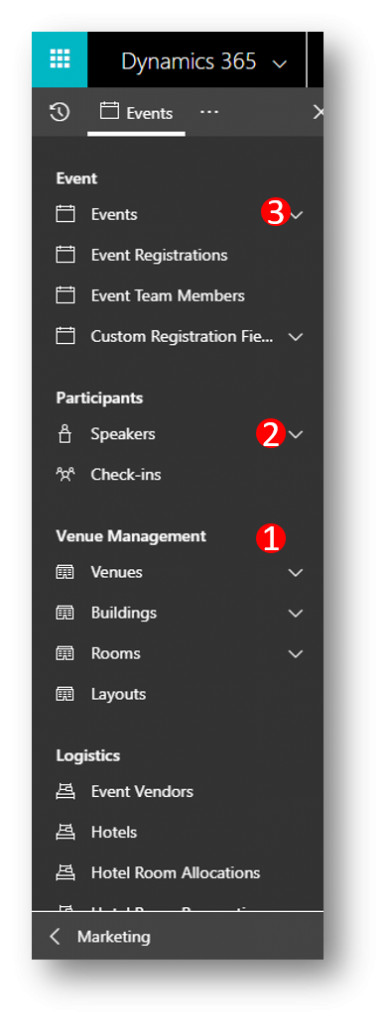This screenshot has width=388, height=1024.
Task: Expand the Events chevron in Event group
Action: click(x=297, y=214)
